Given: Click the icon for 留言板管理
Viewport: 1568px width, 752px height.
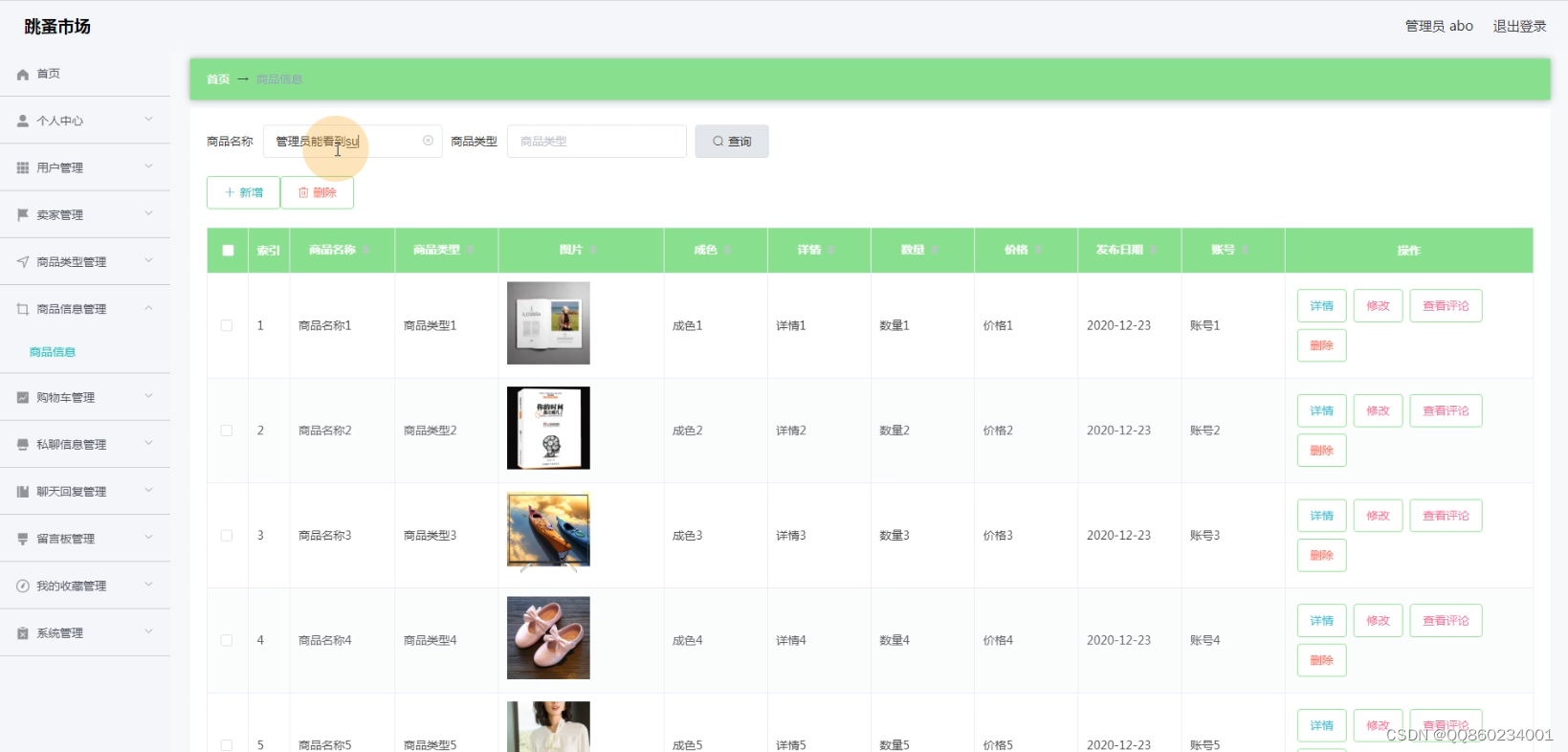Looking at the screenshot, I should click(23, 539).
